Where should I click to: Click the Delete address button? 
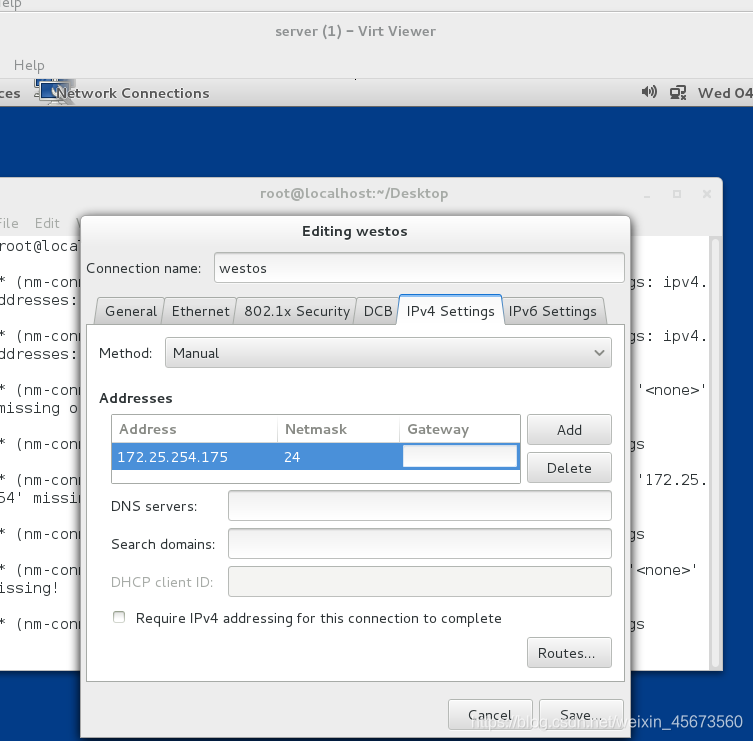[x=569, y=468]
